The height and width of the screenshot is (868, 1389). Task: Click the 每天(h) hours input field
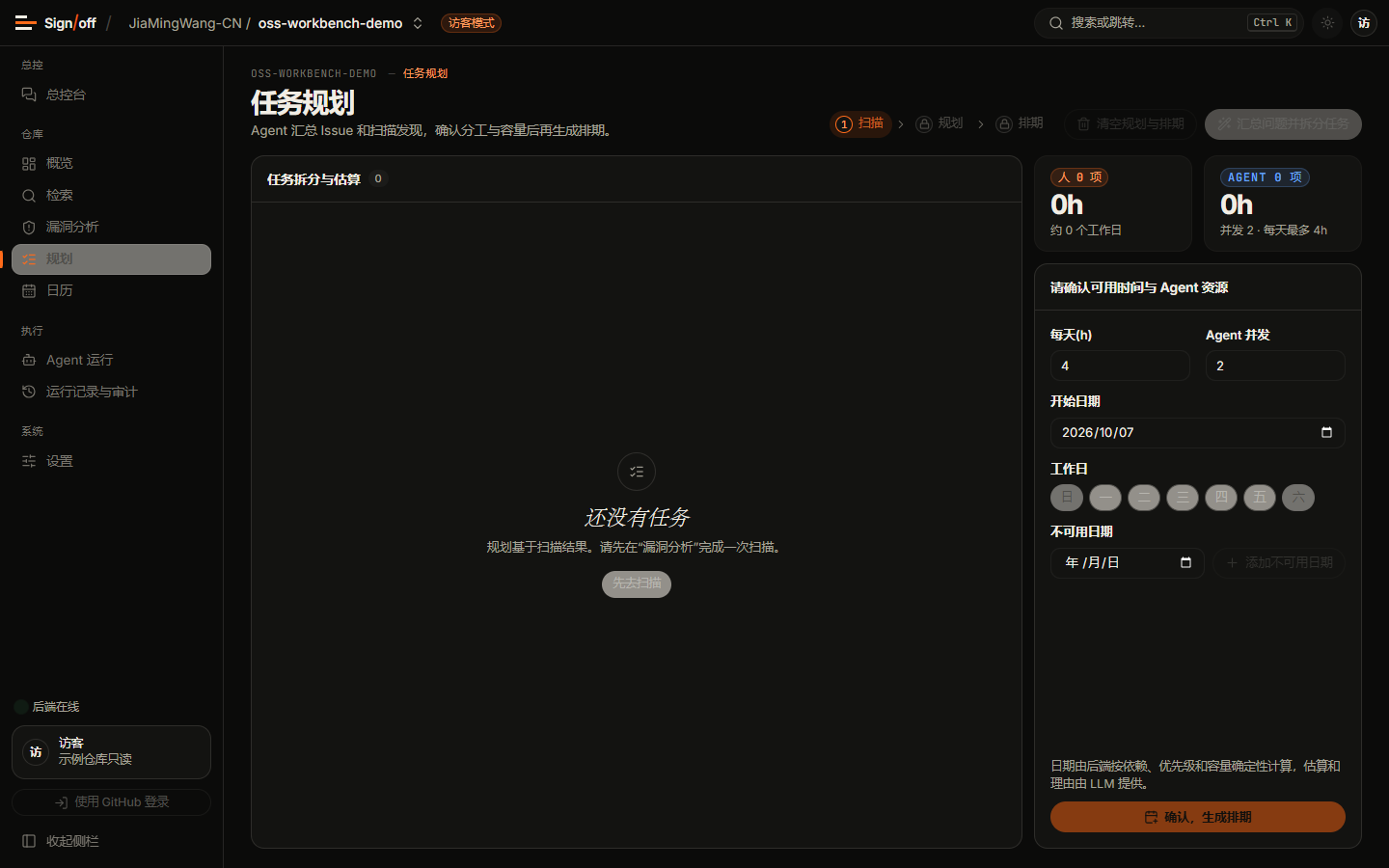(x=1120, y=366)
